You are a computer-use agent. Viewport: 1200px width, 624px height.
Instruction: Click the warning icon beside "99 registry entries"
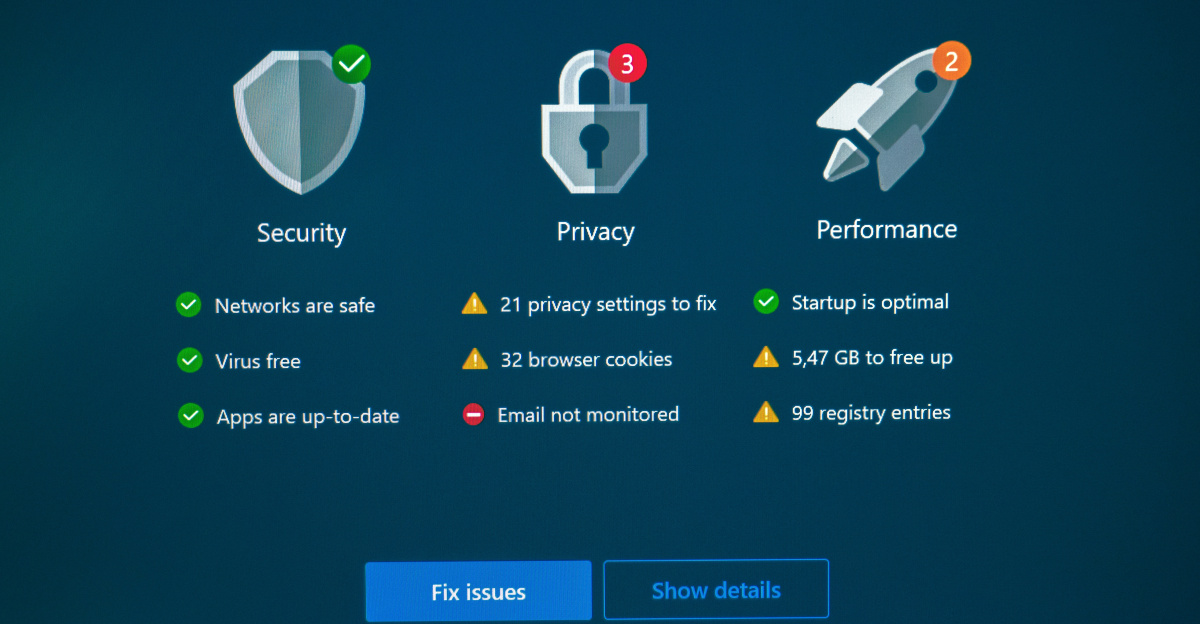pyautogui.click(x=766, y=412)
